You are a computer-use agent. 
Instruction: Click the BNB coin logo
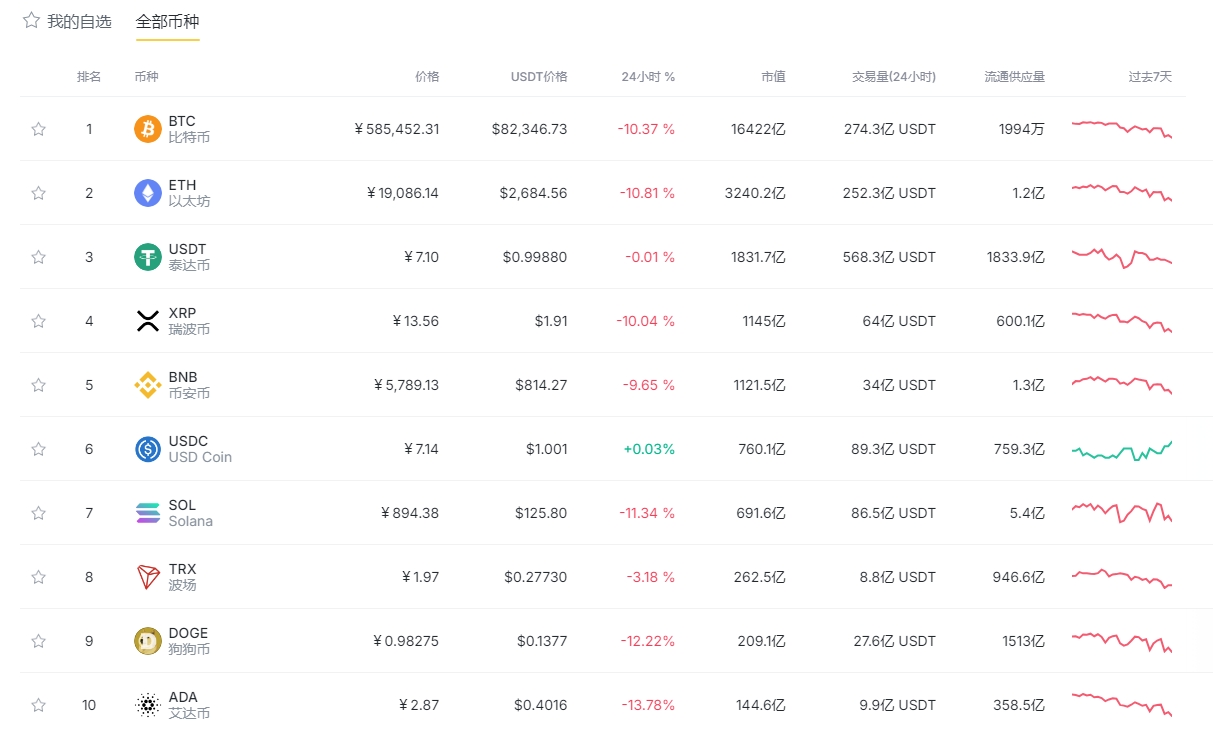click(x=148, y=385)
